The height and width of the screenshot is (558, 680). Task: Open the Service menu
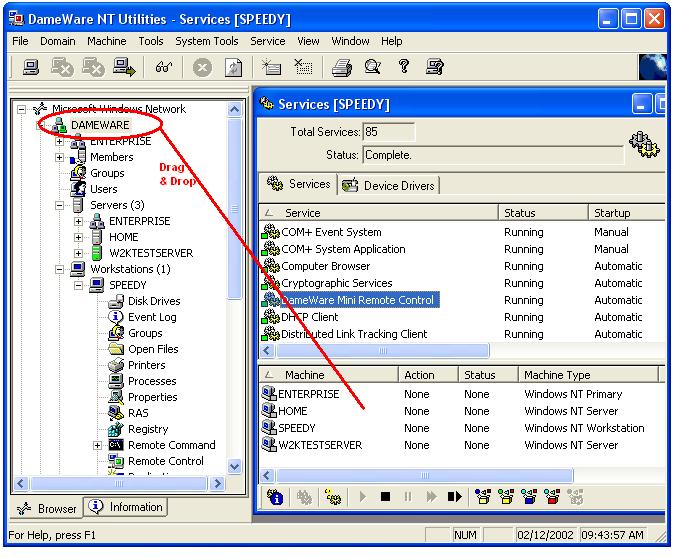tap(268, 41)
